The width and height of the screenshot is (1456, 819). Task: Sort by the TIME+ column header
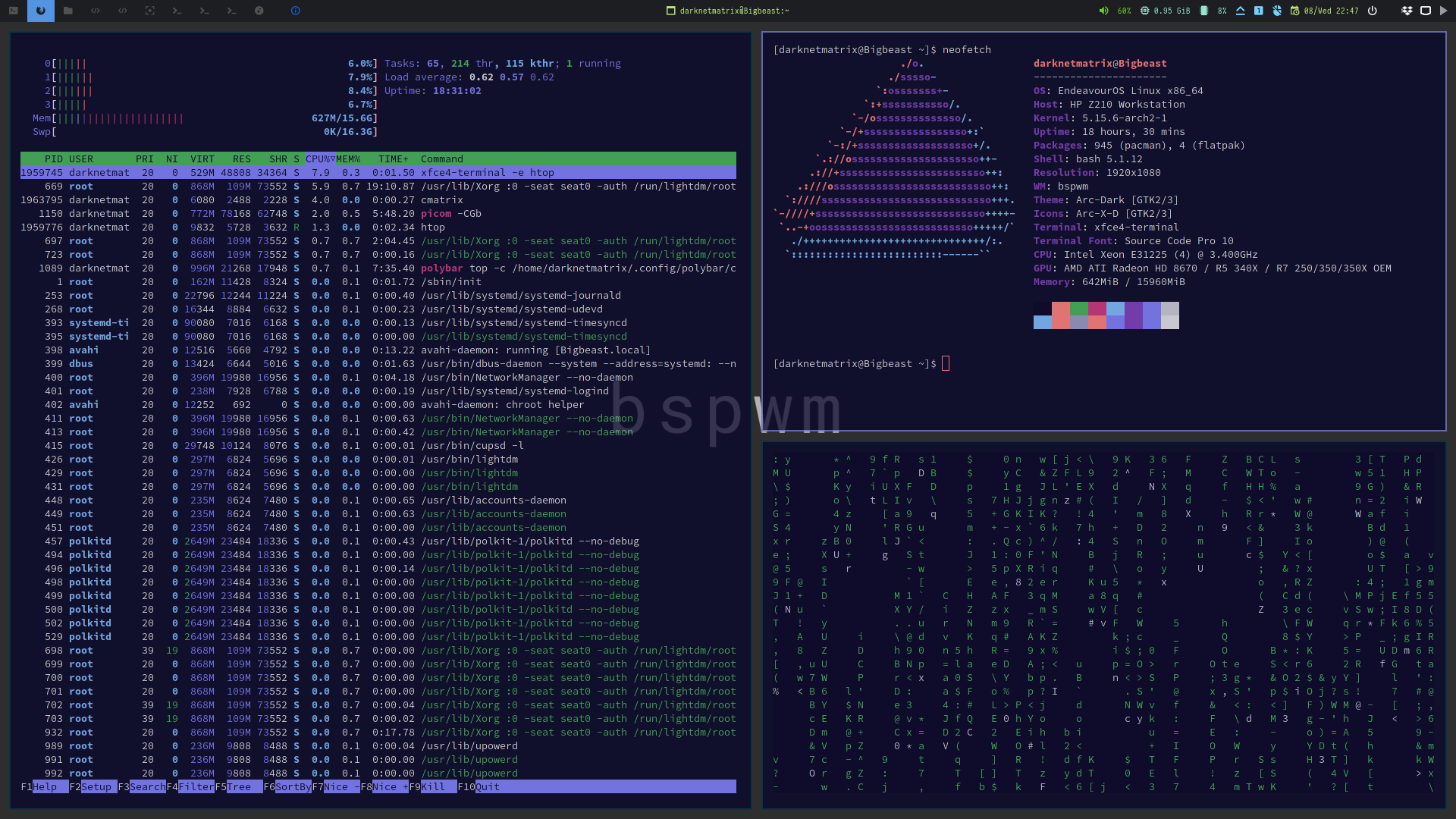(393, 158)
